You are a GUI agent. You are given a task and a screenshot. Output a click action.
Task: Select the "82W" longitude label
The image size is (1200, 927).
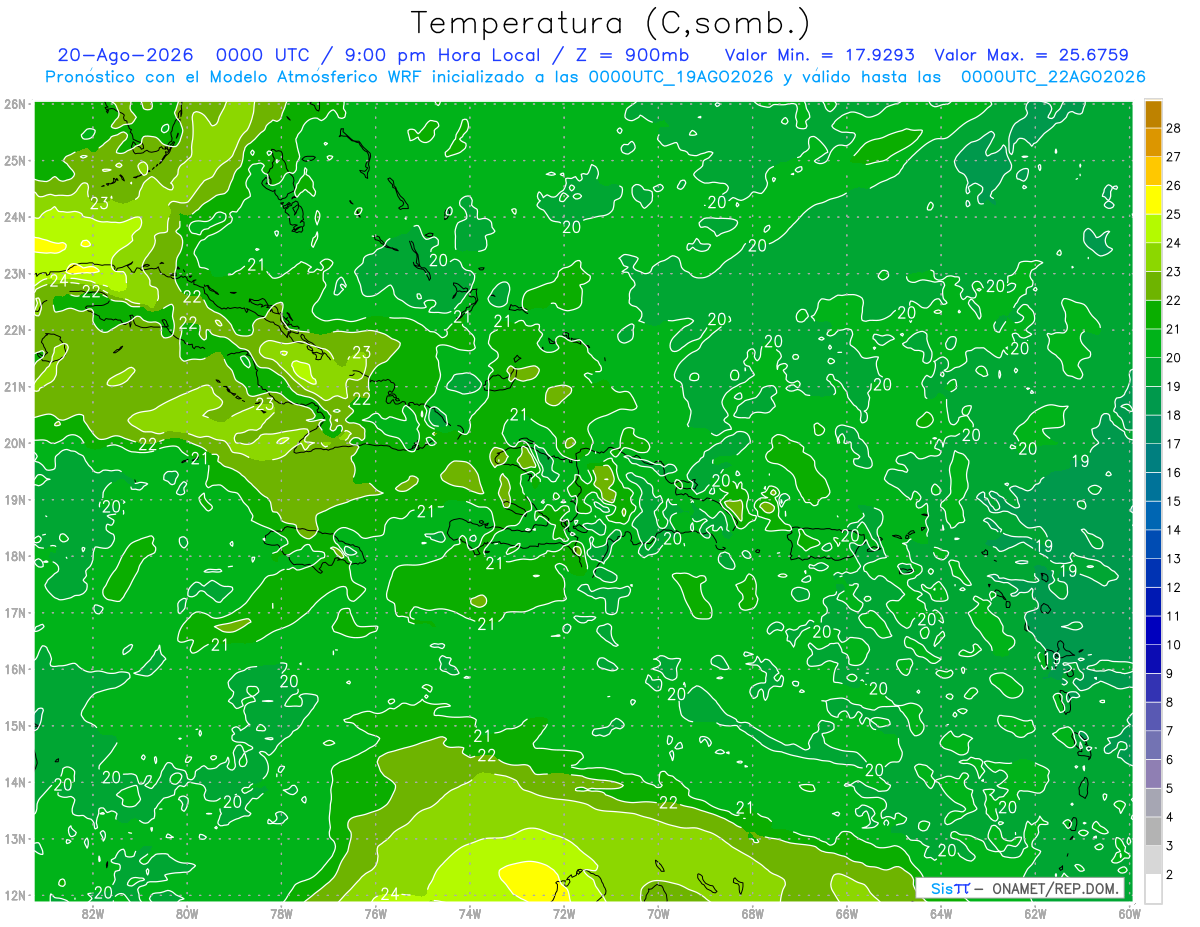tap(93, 913)
